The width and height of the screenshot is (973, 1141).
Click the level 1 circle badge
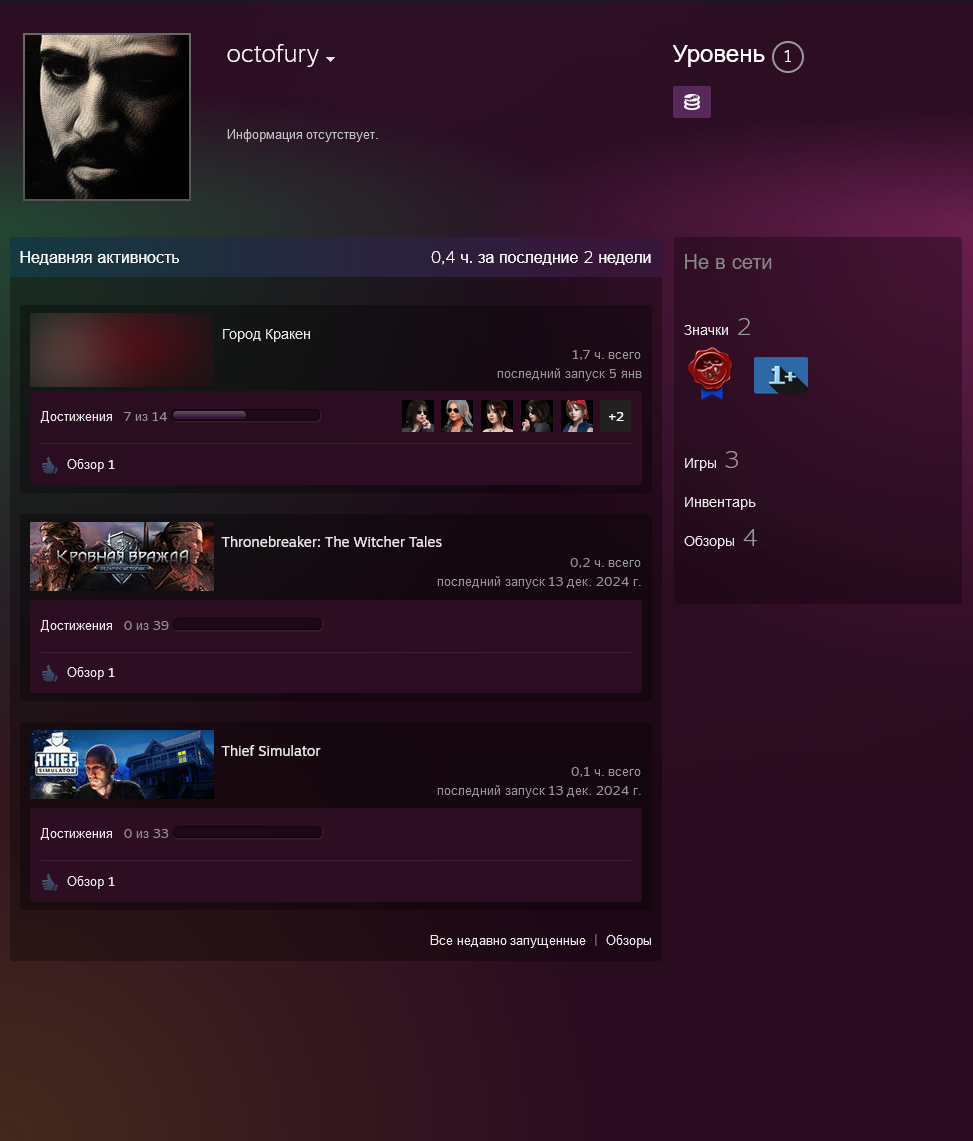(x=787, y=57)
